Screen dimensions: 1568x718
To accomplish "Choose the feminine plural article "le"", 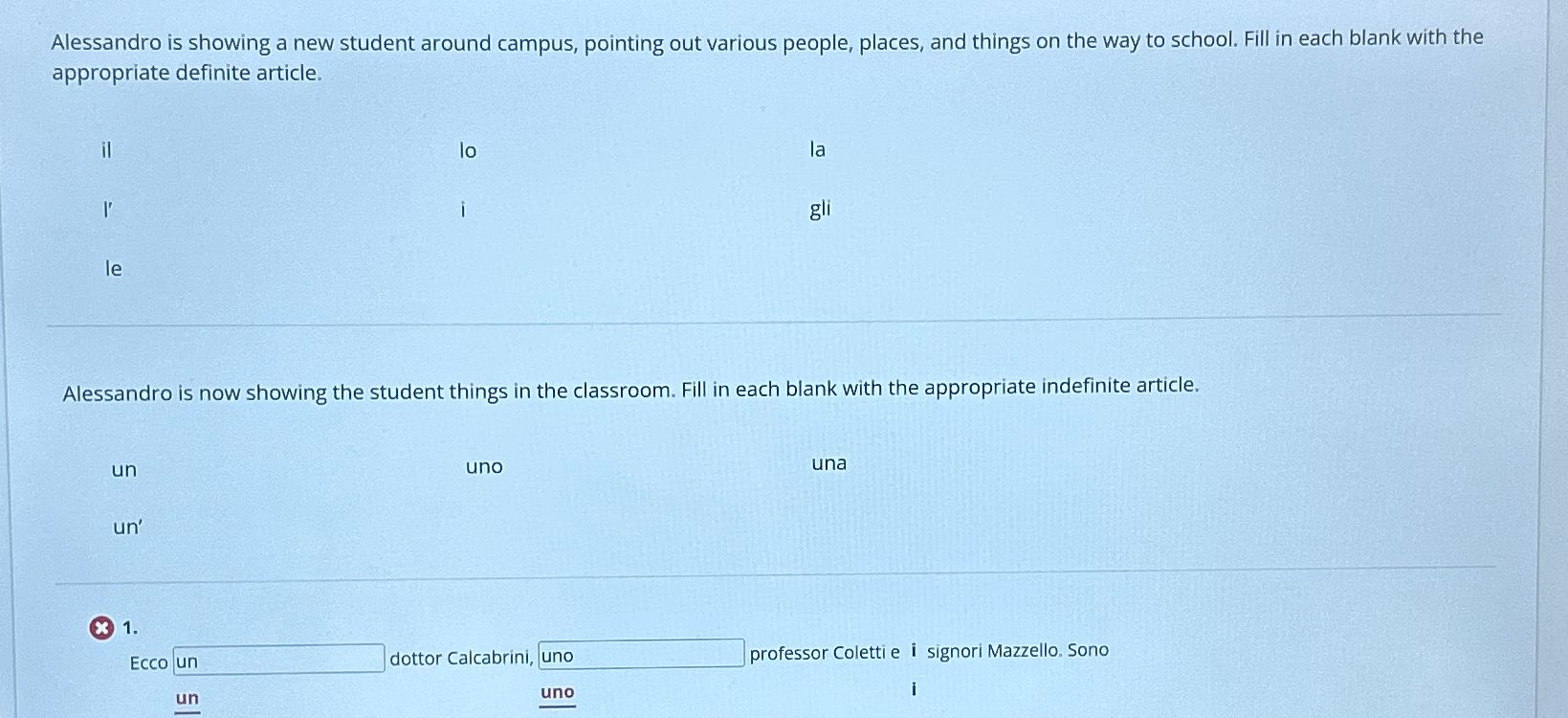I will point(112,269).
